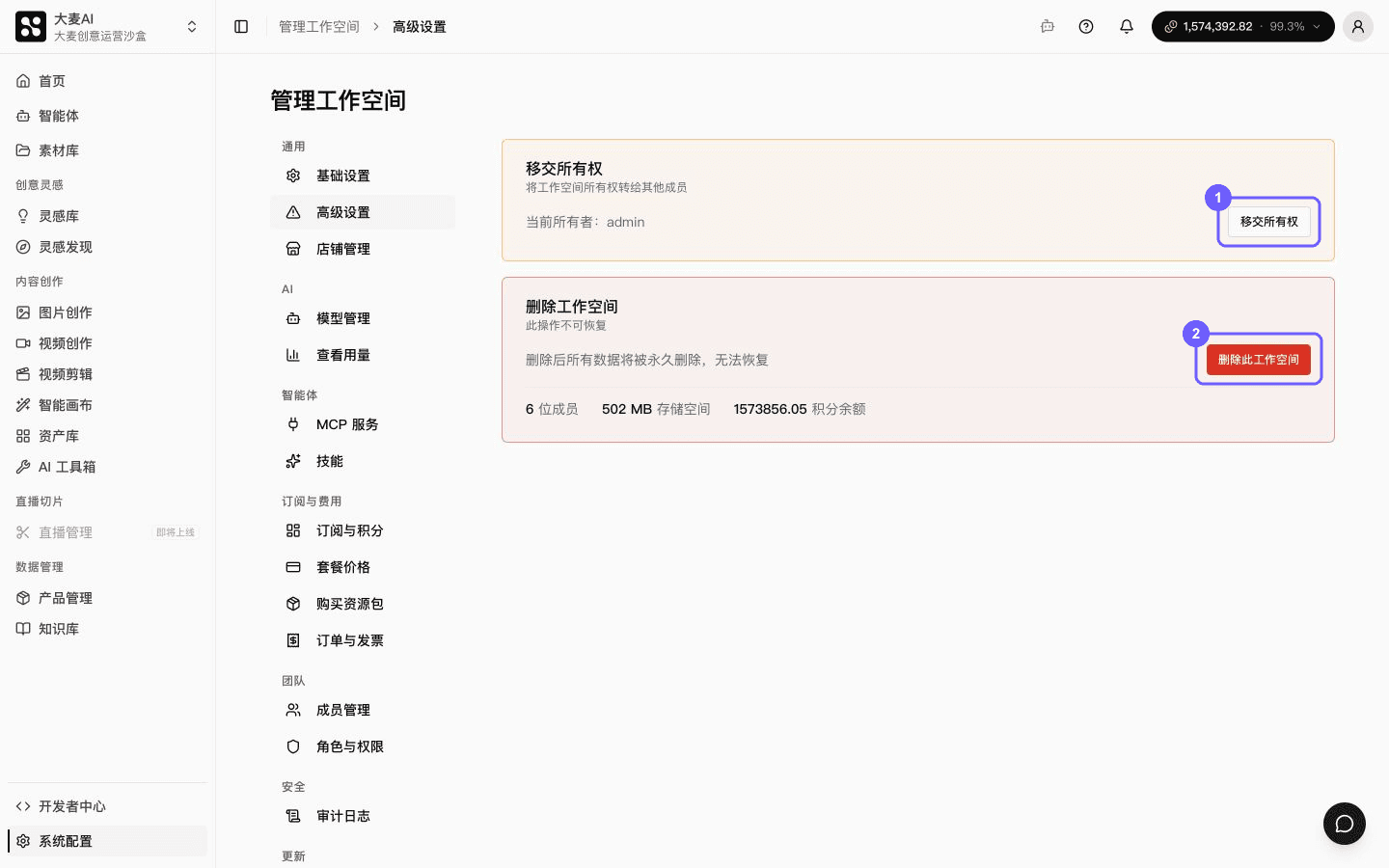The width and height of the screenshot is (1389, 868).
Task: Open 灵感库 sidebar item
Action: click(108, 216)
